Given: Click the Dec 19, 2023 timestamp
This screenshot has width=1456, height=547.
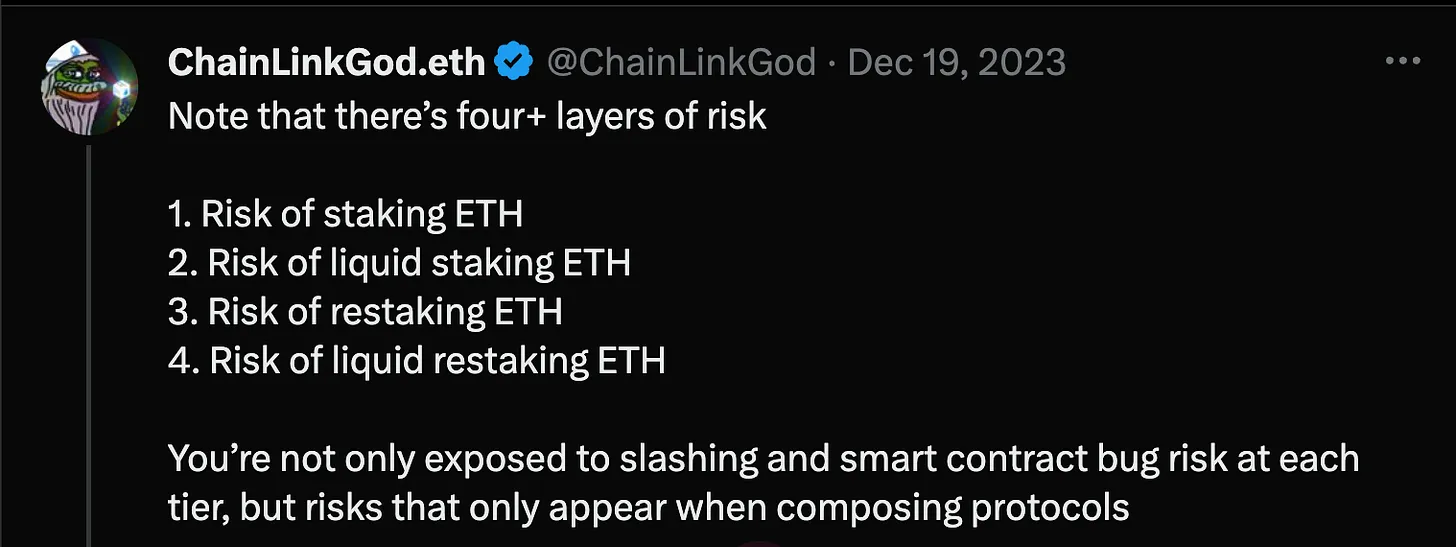Looking at the screenshot, I should click(x=956, y=63).
